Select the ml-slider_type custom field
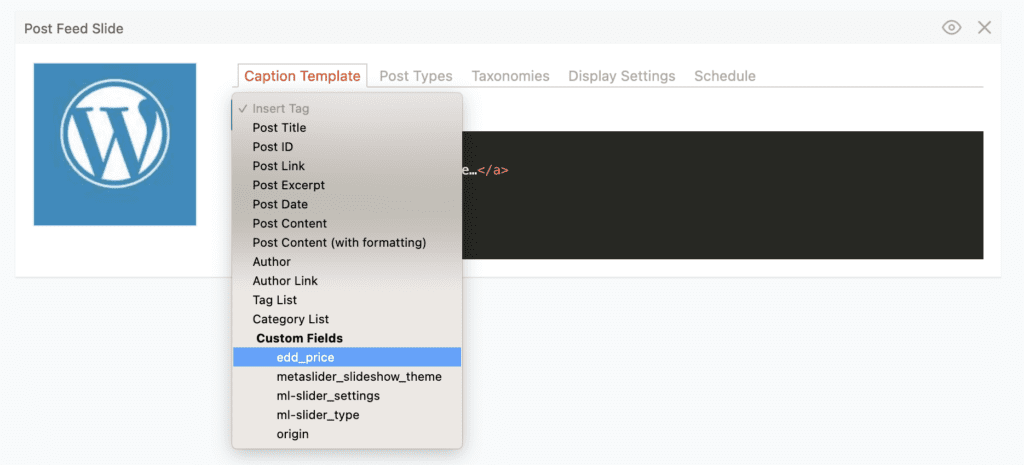Image resolution: width=1024 pixels, height=465 pixels. (347, 415)
